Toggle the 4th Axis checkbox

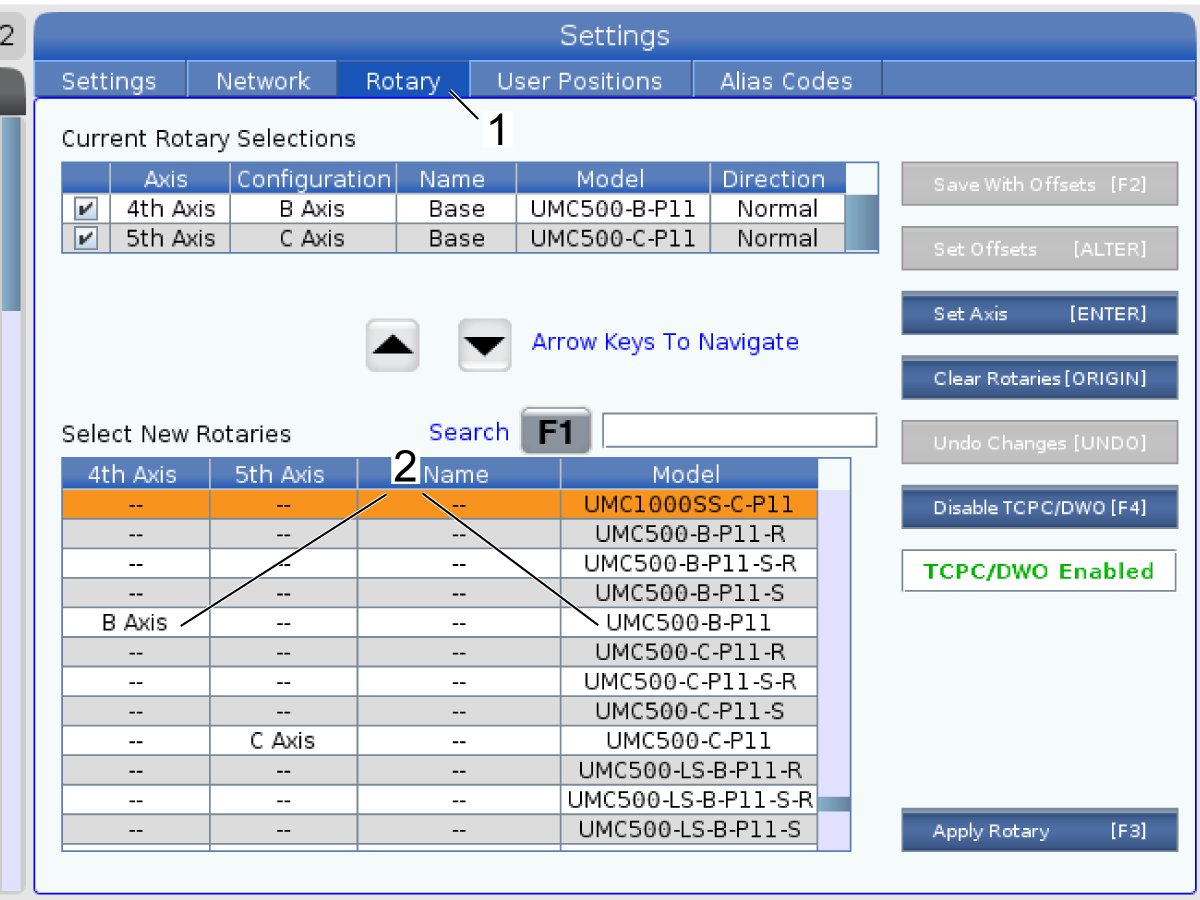point(86,209)
